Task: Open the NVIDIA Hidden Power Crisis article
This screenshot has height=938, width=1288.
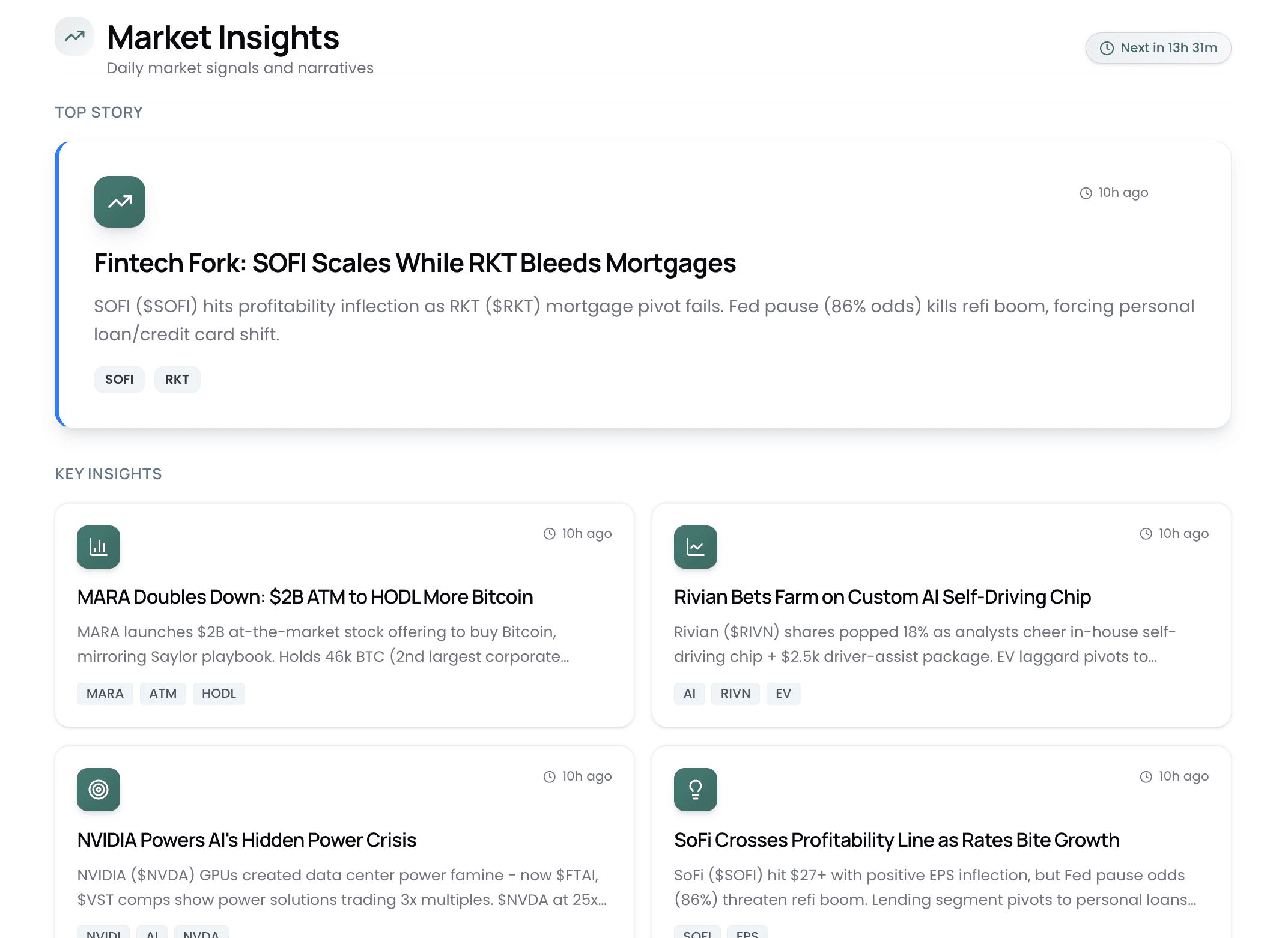Action: pyautogui.click(x=246, y=840)
